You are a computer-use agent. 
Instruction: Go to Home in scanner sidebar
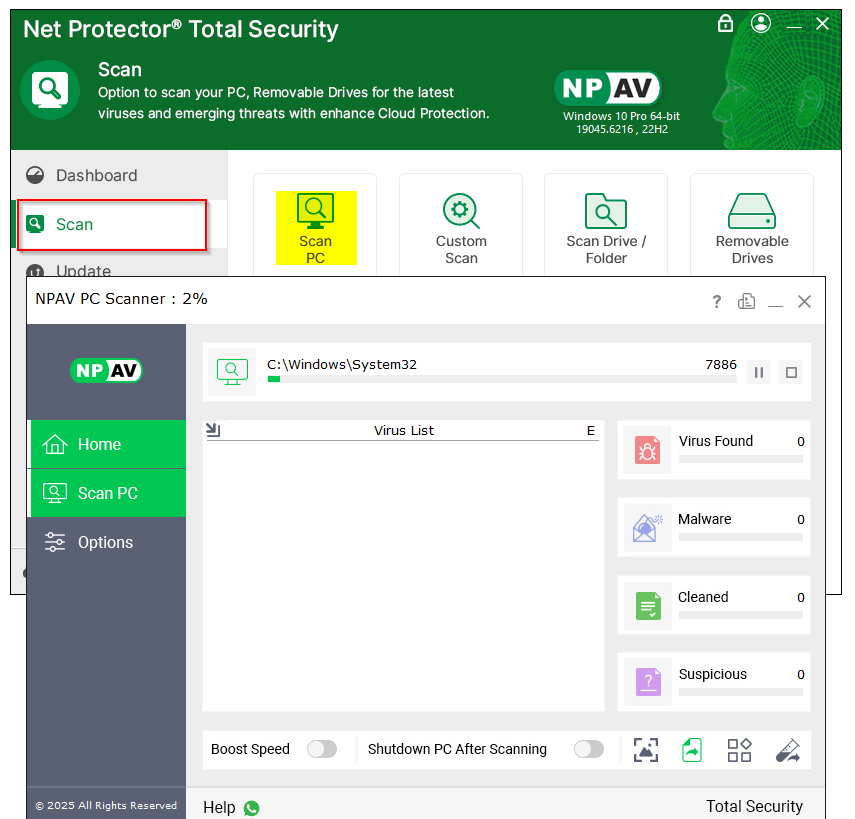(107, 444)
